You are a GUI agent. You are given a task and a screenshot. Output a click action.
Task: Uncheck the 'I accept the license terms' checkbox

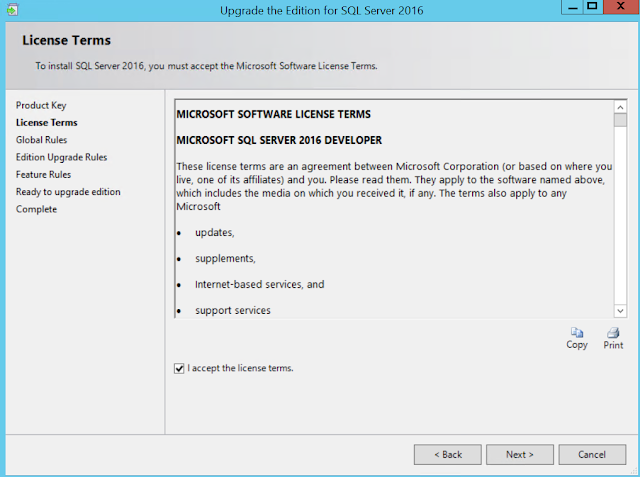pos(179,368)
